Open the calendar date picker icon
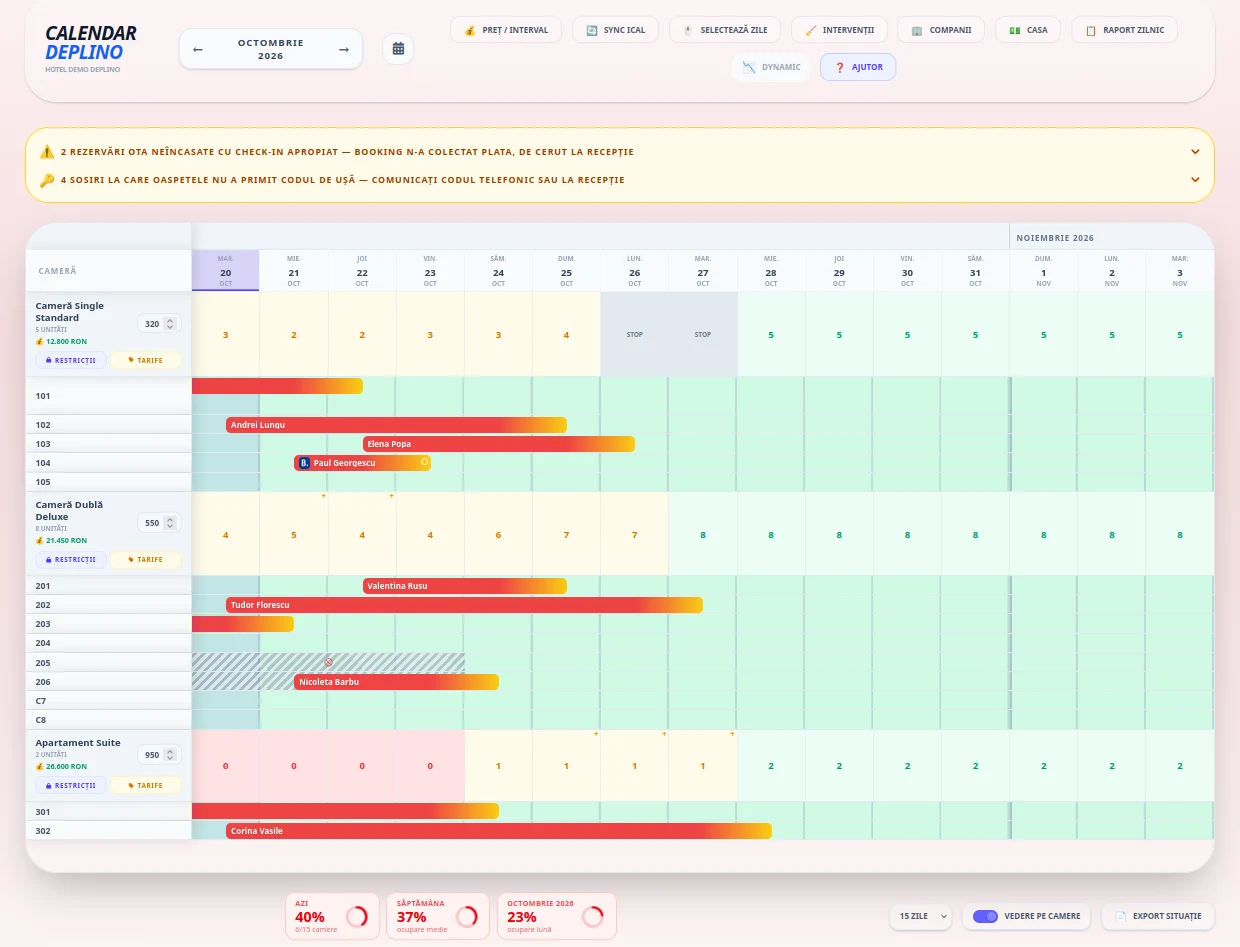This screenshot has width=1240, height=947. point(398,49)
